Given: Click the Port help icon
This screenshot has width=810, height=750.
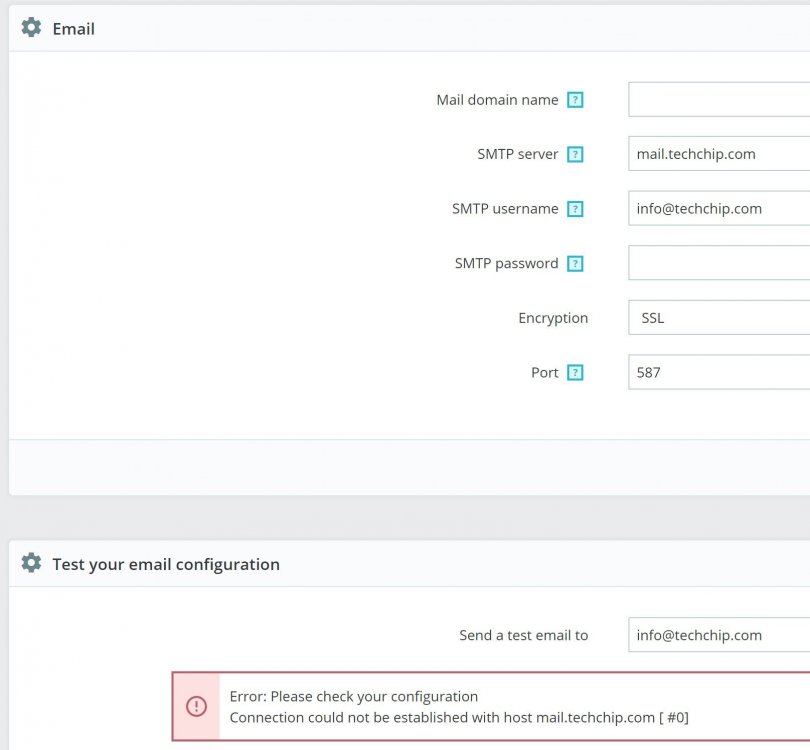Looking at the screenshot, I should 575,373.
